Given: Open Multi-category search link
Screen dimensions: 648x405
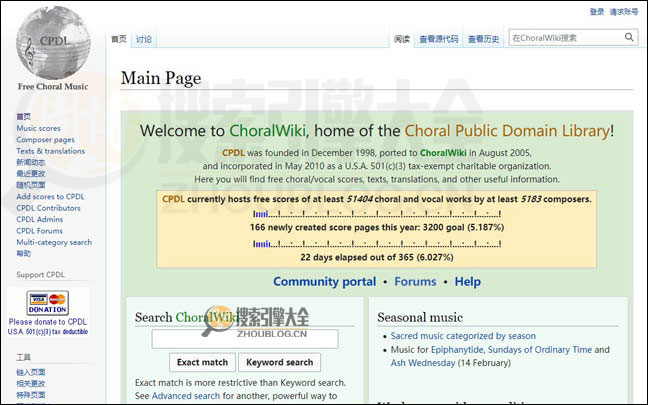Looking at the screenshot, I should 54,242.
